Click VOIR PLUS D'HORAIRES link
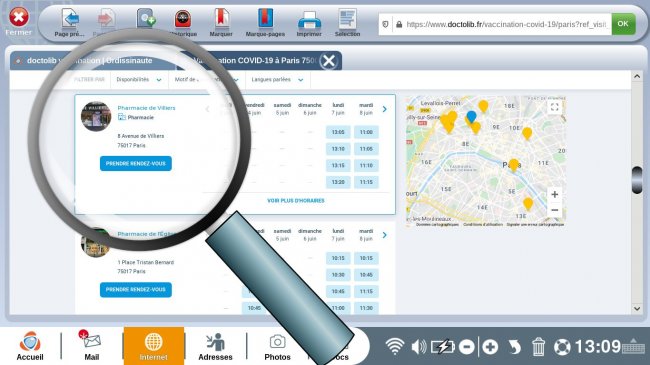This screenshot has height=365, width=650. (x=296, y=201)
